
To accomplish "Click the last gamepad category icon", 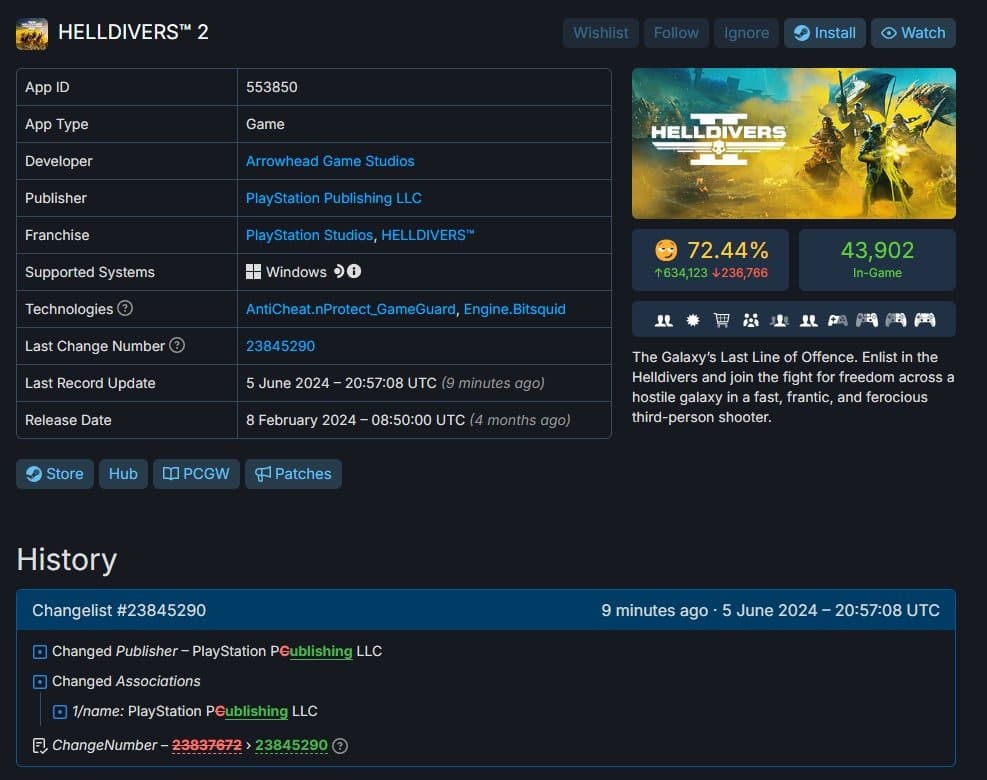I will pos(925,320).
